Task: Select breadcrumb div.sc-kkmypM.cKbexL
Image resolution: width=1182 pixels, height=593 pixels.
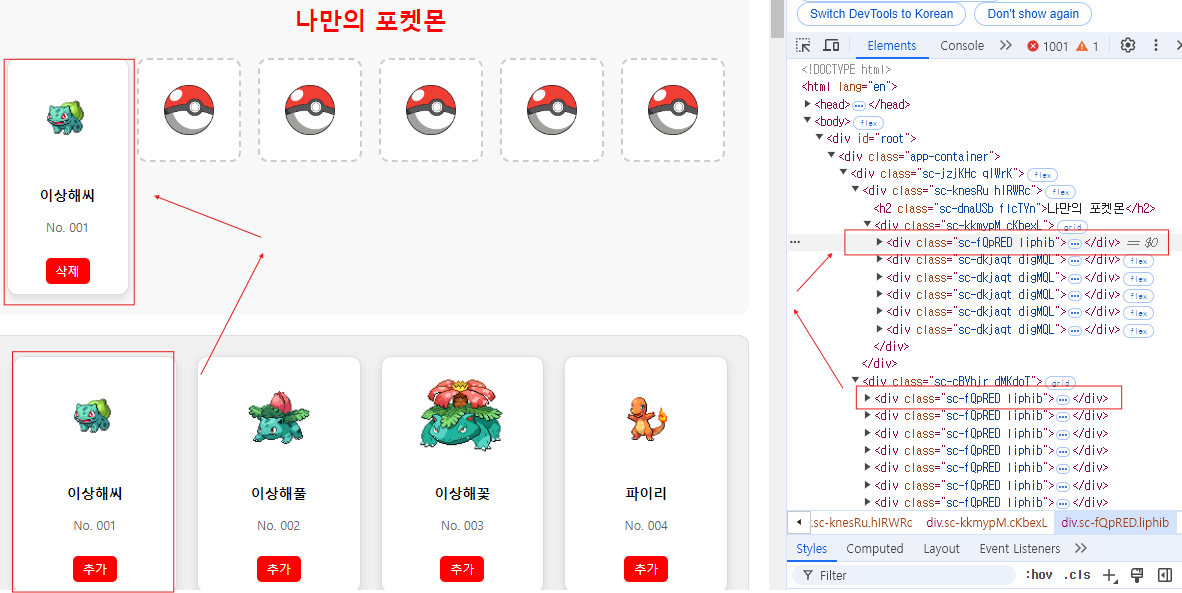Action: coord(986,522)
